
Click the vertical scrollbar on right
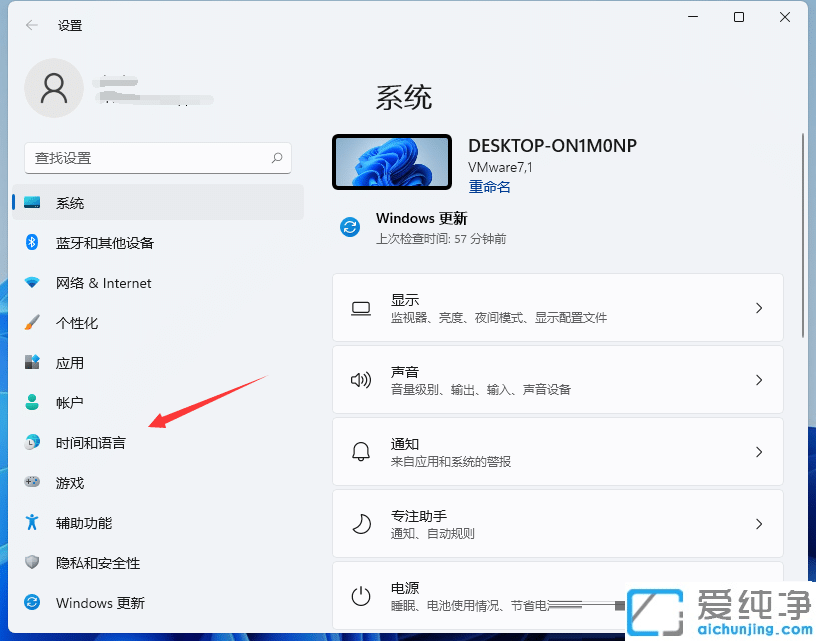[803, 235]
